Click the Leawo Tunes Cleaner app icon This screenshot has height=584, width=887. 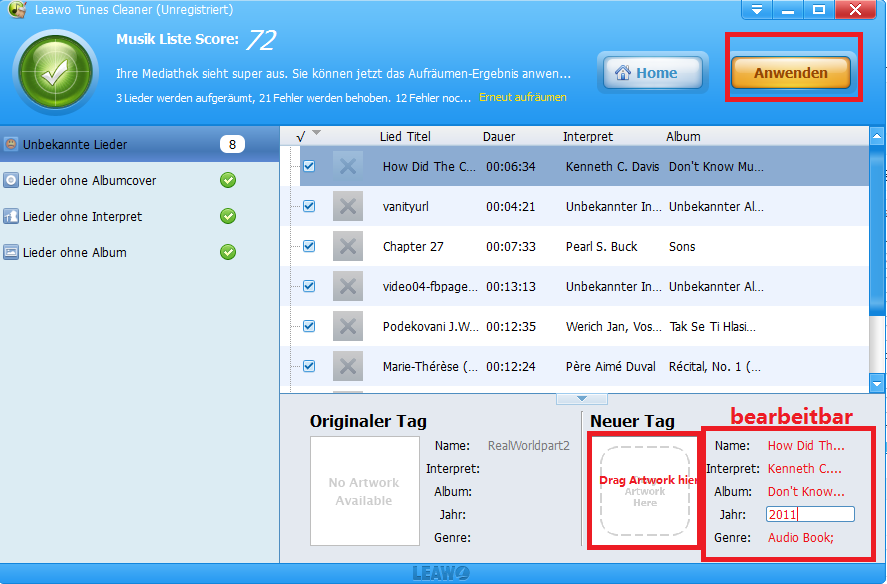(x=17, y=9)
